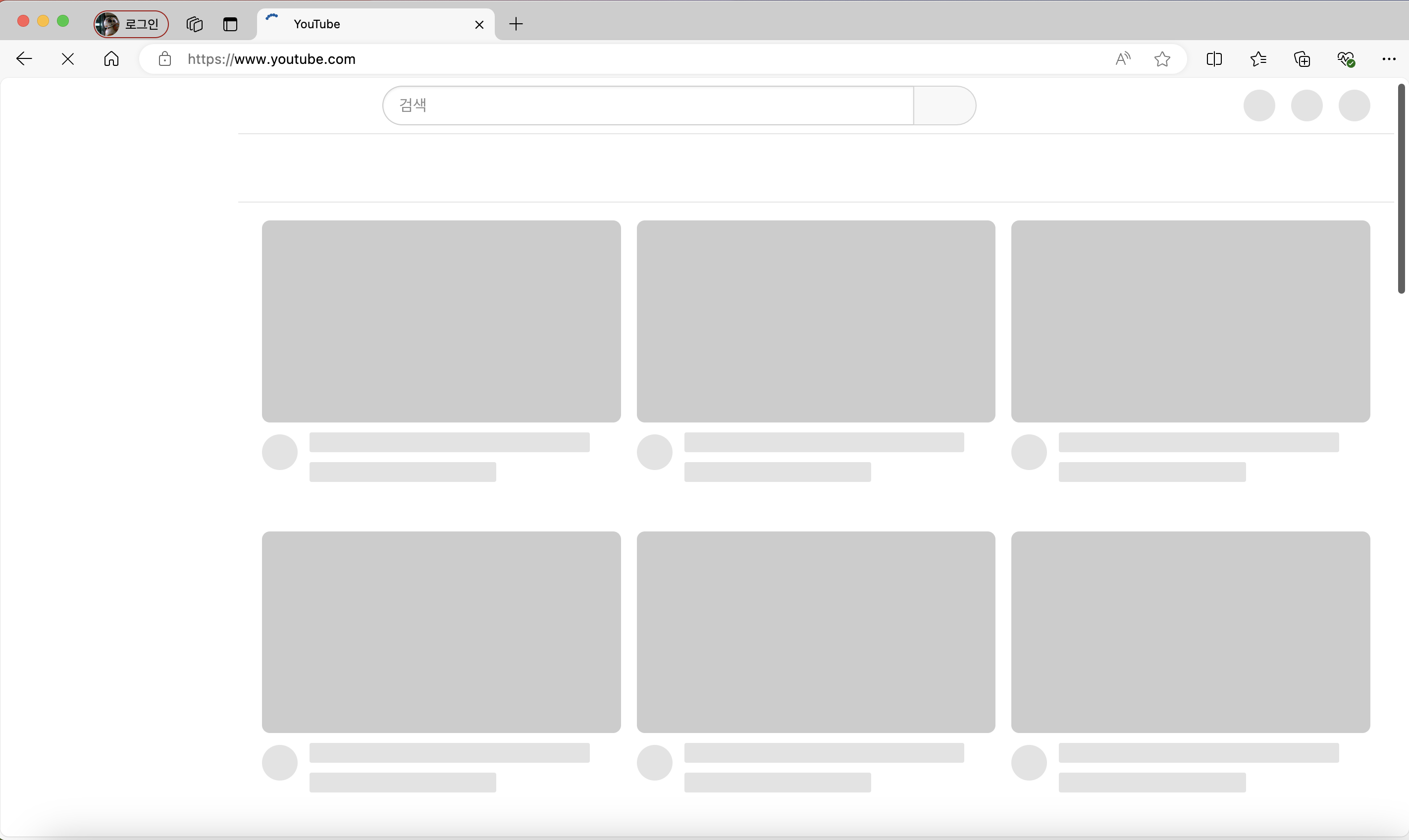The height and width of the screenshot is (840, 1409).
Task: Open a new tab with the plus button
Action: (x=516, y=24)
